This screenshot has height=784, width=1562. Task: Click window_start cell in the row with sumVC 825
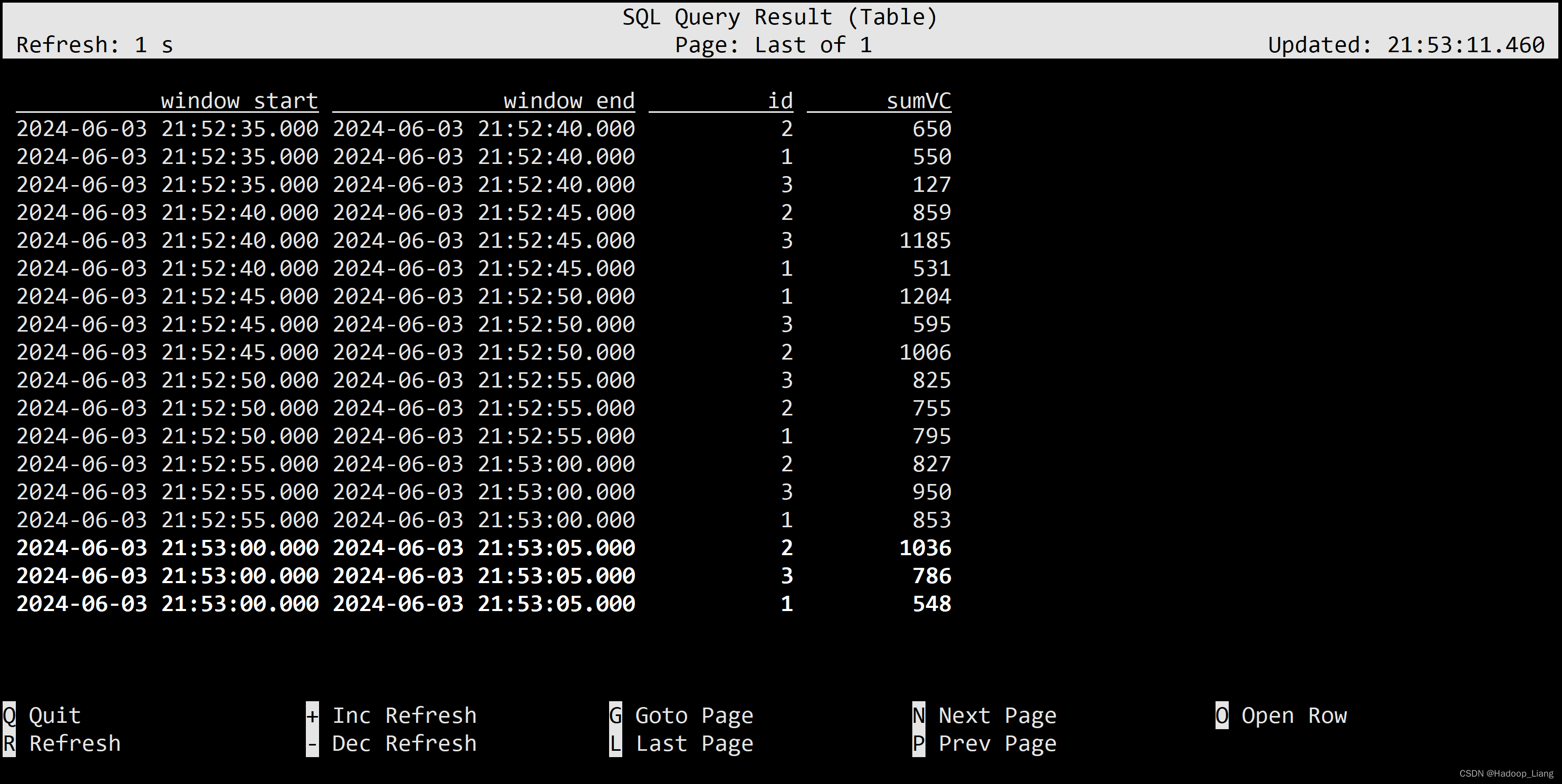click(x=167, y=380)
